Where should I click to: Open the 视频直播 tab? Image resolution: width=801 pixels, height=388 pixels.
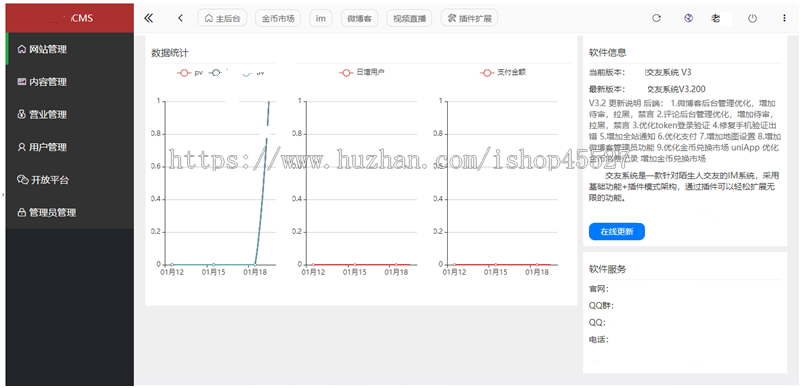409,18
